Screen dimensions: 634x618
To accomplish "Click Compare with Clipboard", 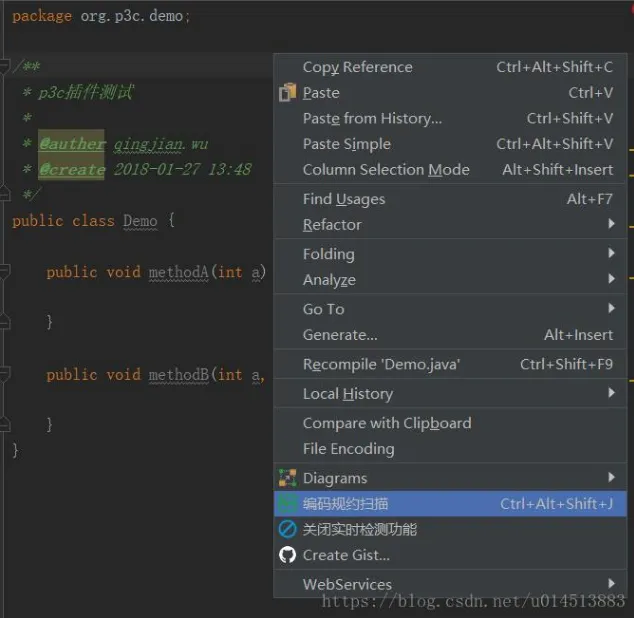I will coord(386,423).
